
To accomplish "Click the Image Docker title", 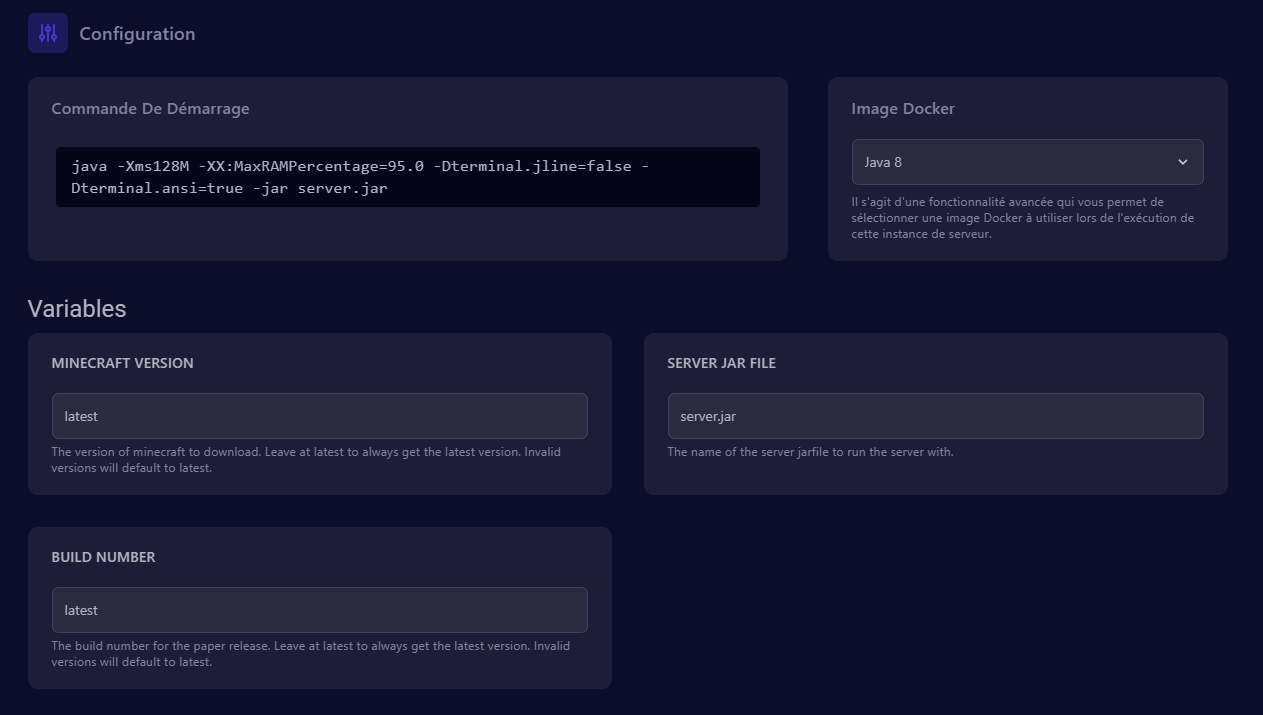I will click(903, 108).
